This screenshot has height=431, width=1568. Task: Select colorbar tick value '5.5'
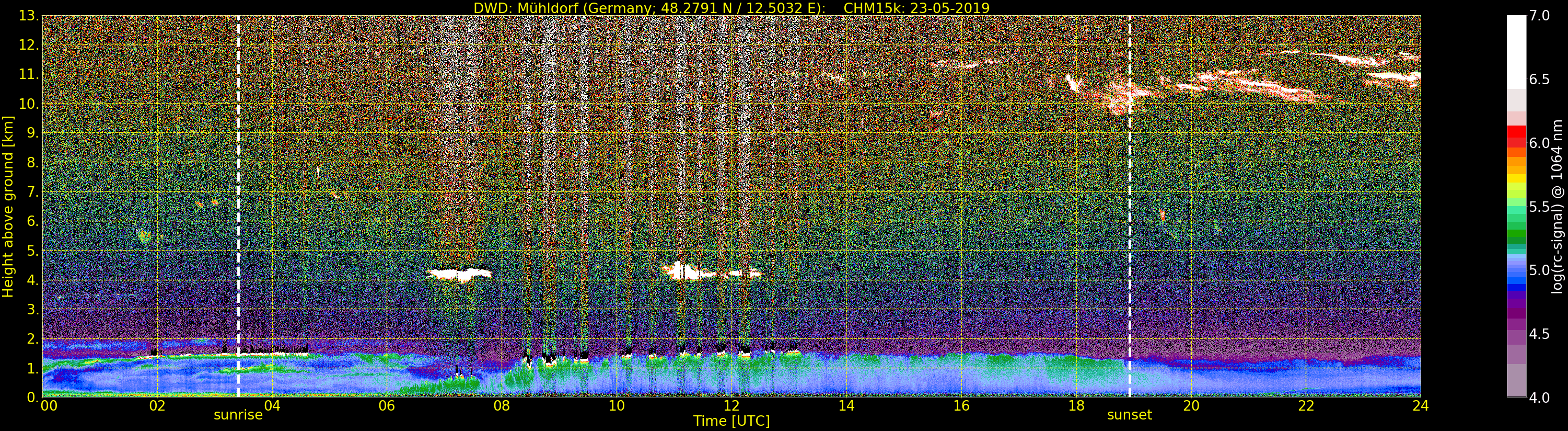1540,207
